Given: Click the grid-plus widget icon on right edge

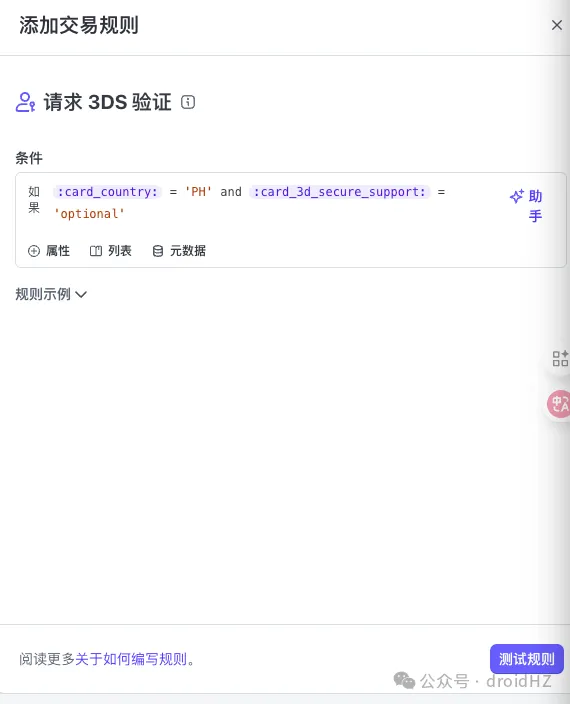Looking at the screenshot, I should (x=560, y=359).
